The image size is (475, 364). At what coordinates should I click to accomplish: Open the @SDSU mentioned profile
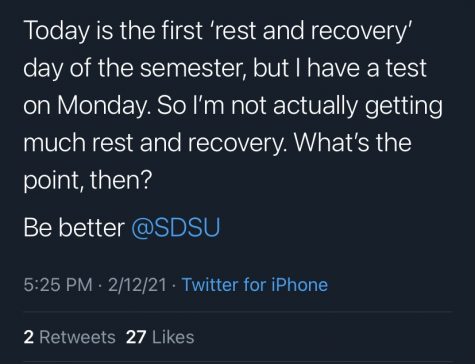tap(176, 228)
